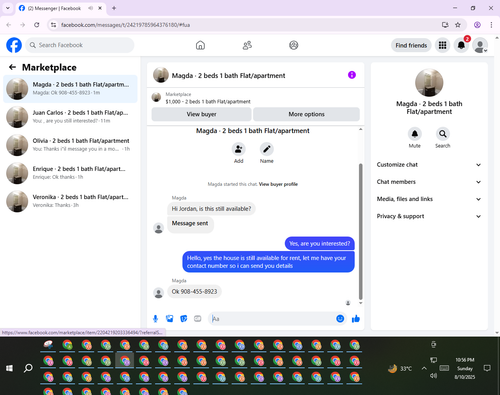Screen dimensions: 500x395
Task: Open the Windows Start menu
Action: (9, 368)
